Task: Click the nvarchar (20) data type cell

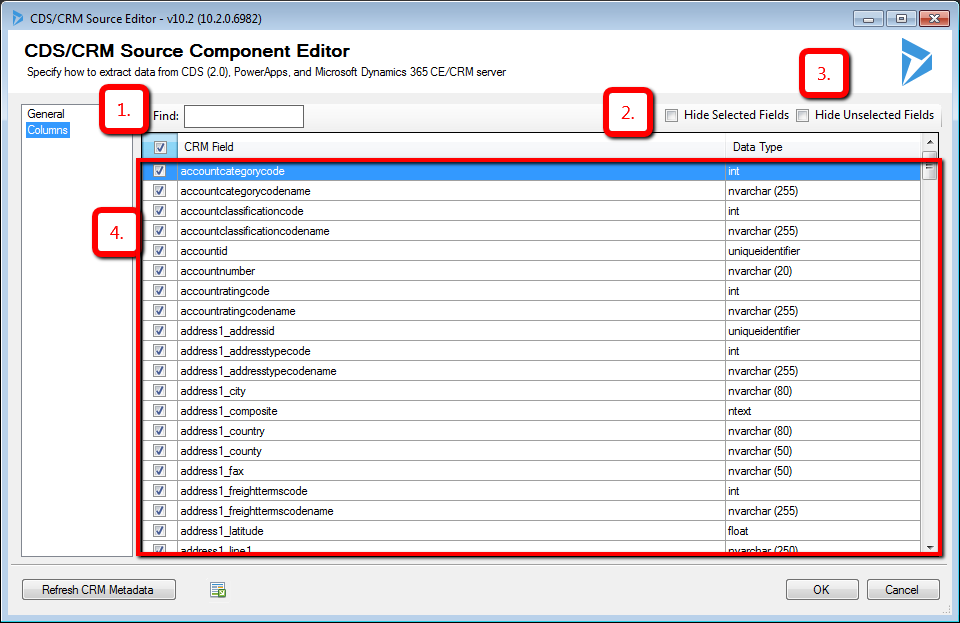Action: (x=822, y=270)
